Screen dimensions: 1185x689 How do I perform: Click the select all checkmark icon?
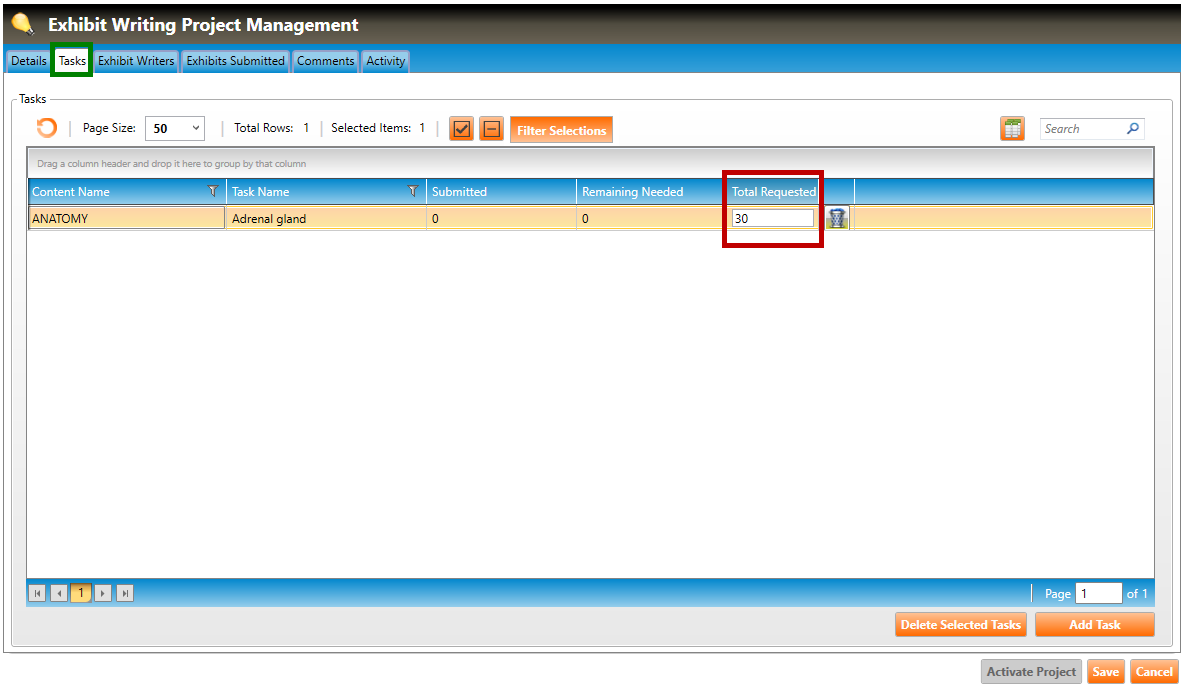(461, 129)
